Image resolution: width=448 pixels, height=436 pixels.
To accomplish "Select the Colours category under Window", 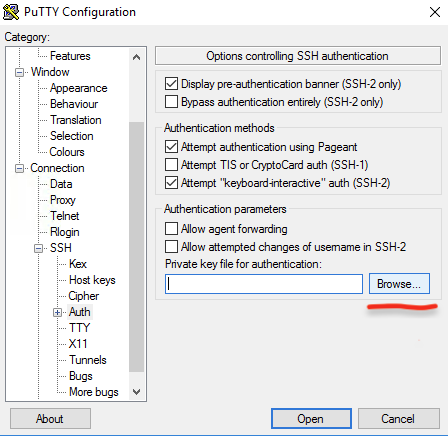I will tap(67, 152).
